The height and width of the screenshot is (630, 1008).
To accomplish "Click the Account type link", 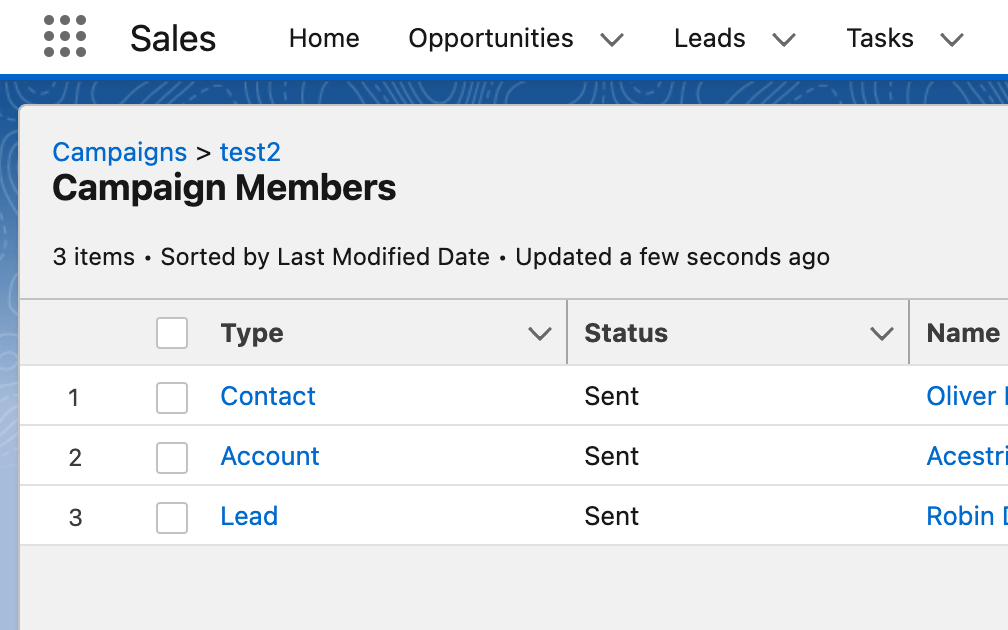I will (x=270, y=456).
